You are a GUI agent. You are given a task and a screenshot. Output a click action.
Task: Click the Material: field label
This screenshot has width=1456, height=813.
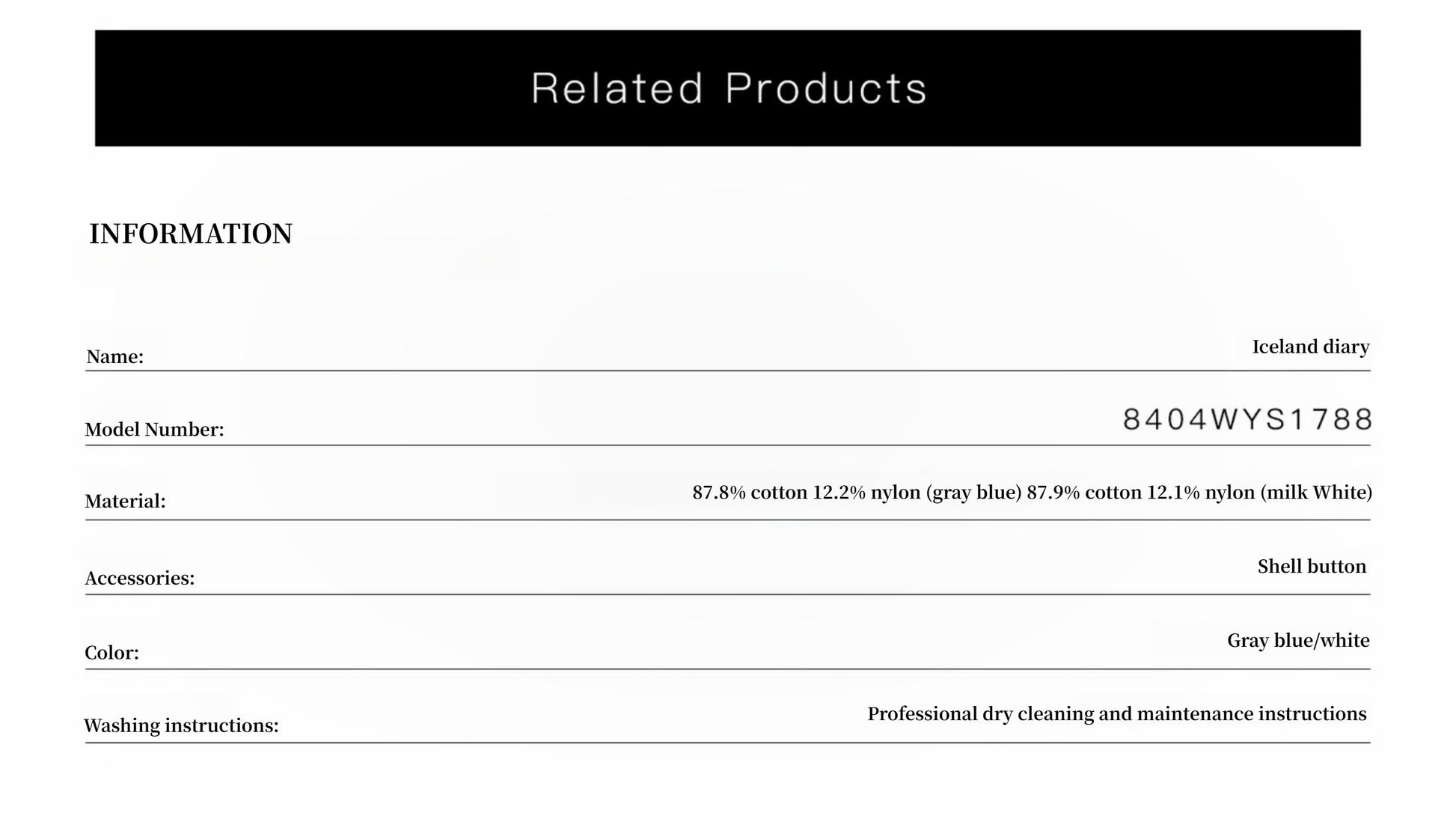125,502
